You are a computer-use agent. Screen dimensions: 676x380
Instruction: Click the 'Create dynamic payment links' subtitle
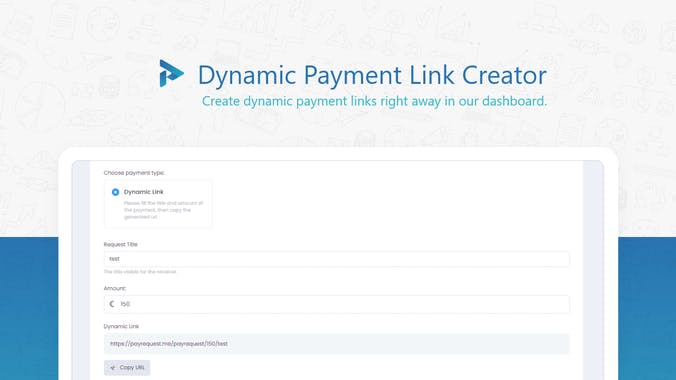click(374, 101)
